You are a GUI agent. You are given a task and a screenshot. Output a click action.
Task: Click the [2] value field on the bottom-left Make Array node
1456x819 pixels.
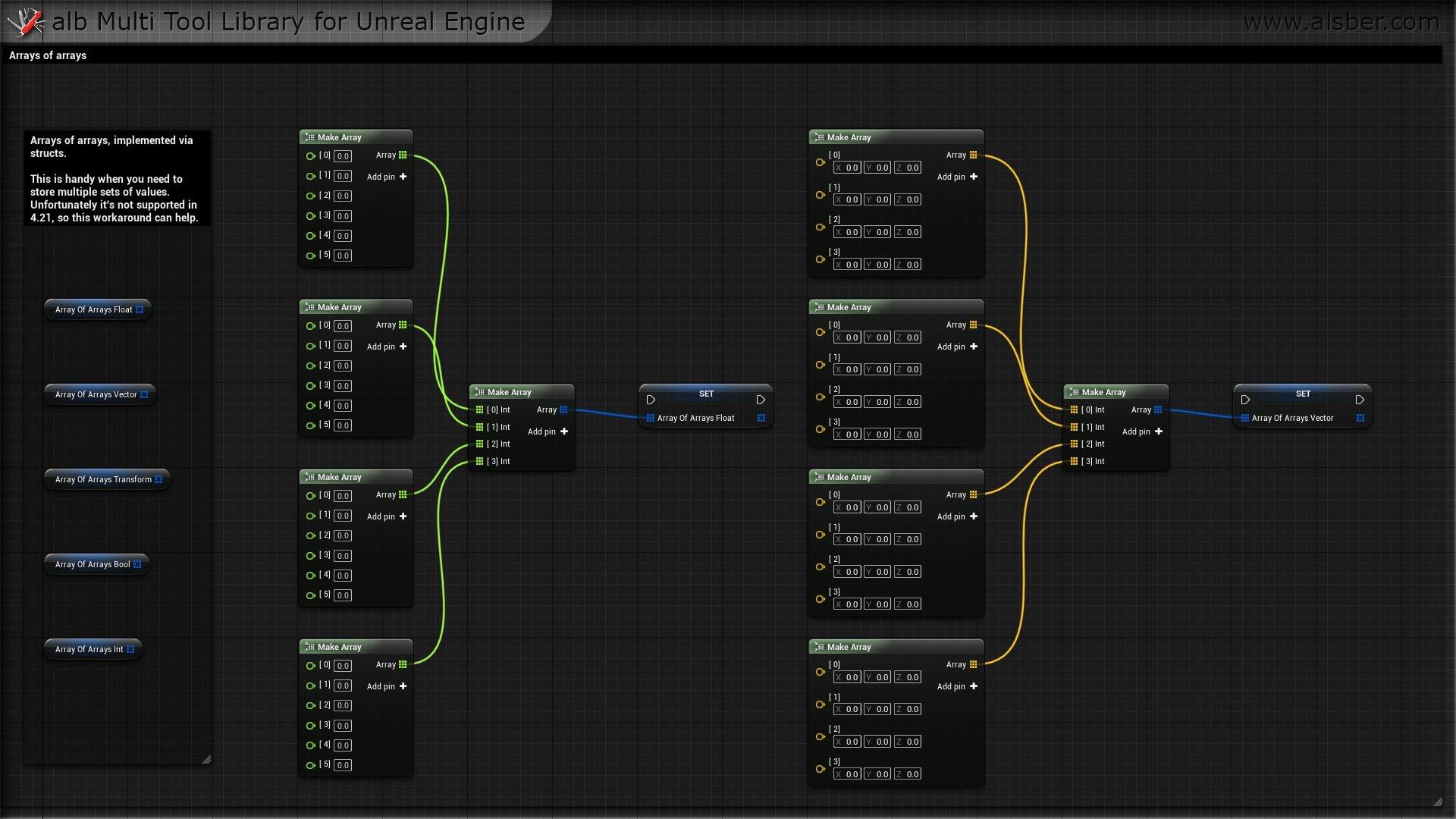343,705
